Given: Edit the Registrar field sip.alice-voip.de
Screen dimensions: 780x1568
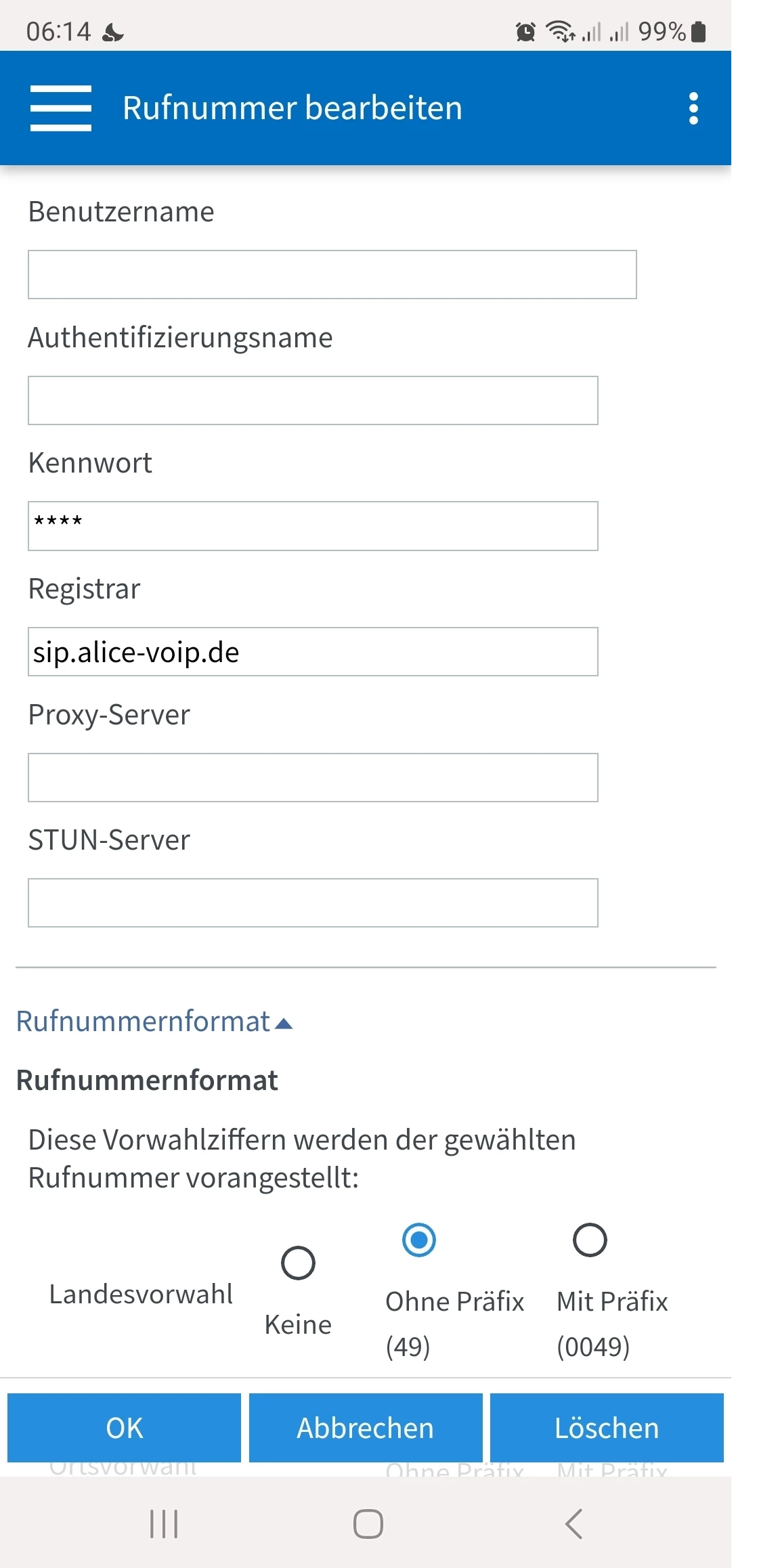Looking at the screenshot, I should click(x=313, y=652).
